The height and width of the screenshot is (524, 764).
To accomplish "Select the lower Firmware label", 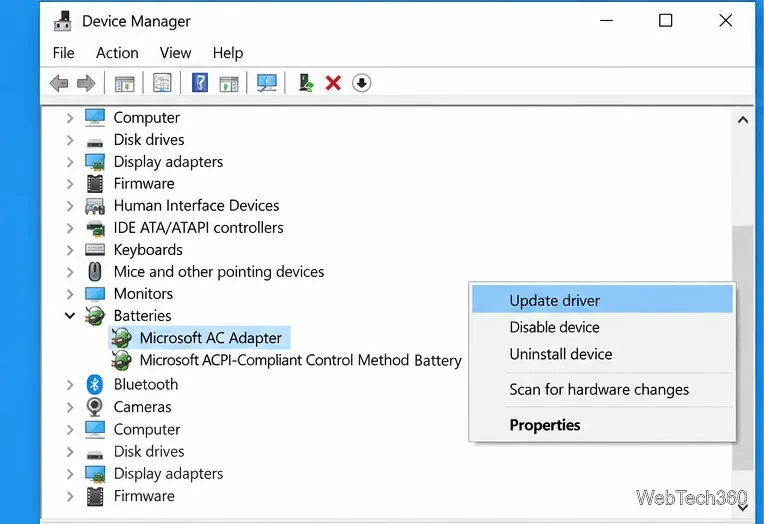I will pos(144,496).
